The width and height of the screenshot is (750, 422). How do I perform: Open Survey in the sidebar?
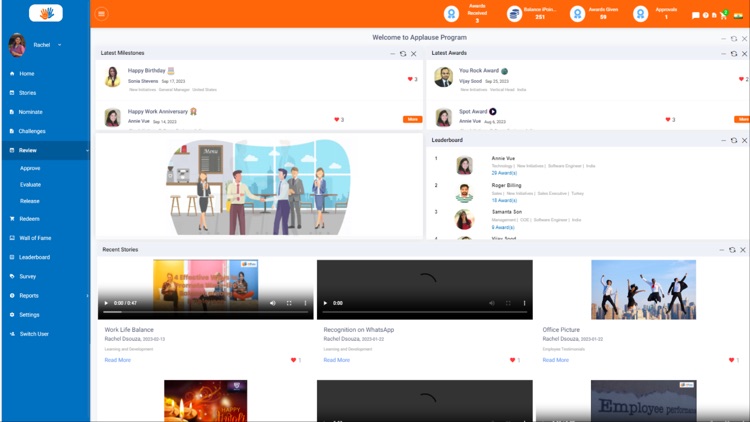pyautogui.click(x=27, y=277)
